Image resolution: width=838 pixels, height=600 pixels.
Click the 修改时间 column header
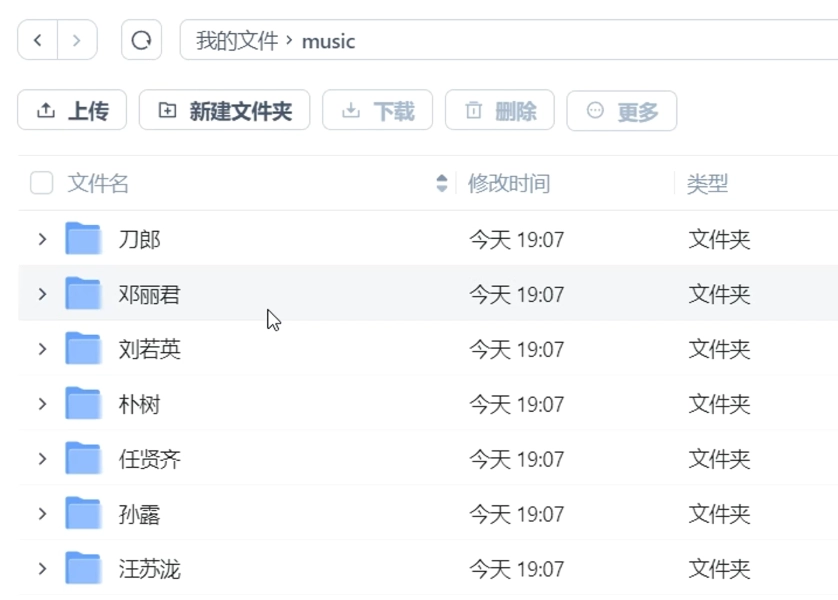coord(509,183)
